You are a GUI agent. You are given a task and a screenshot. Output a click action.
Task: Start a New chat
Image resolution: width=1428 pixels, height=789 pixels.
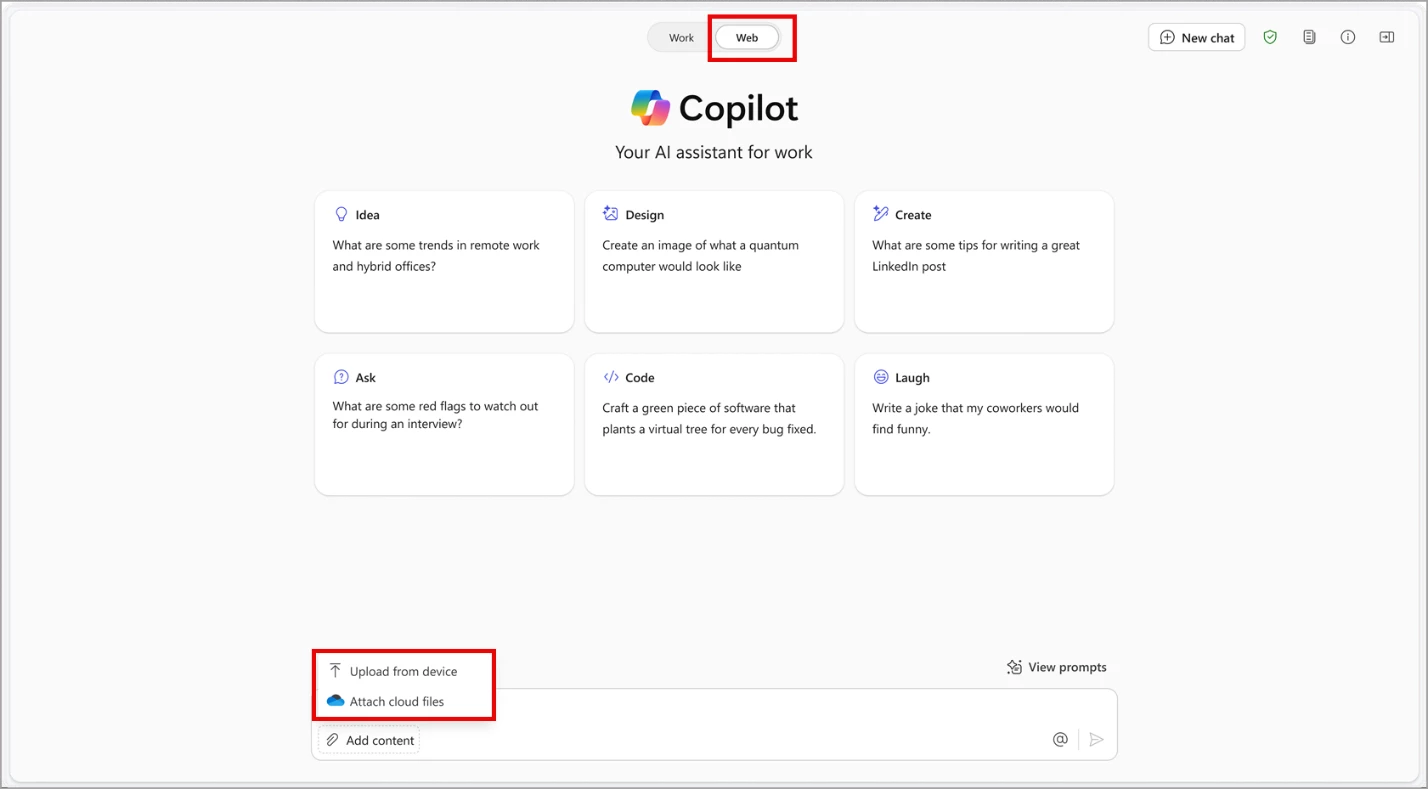[1197, 37]
